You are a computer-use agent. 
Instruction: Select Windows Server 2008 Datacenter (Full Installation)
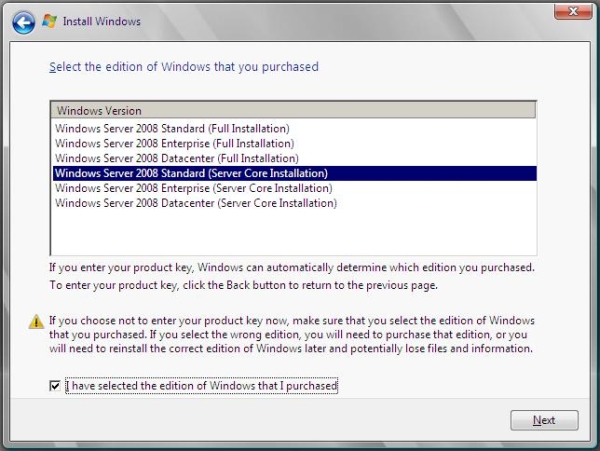pos(294,158)
